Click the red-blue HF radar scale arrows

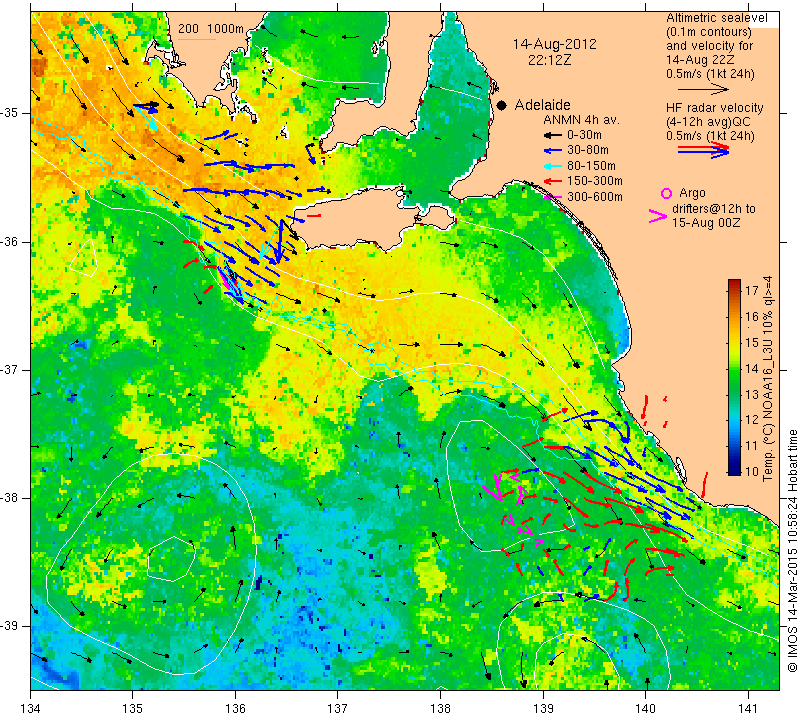pyautogui.click(x=703, y=150)
